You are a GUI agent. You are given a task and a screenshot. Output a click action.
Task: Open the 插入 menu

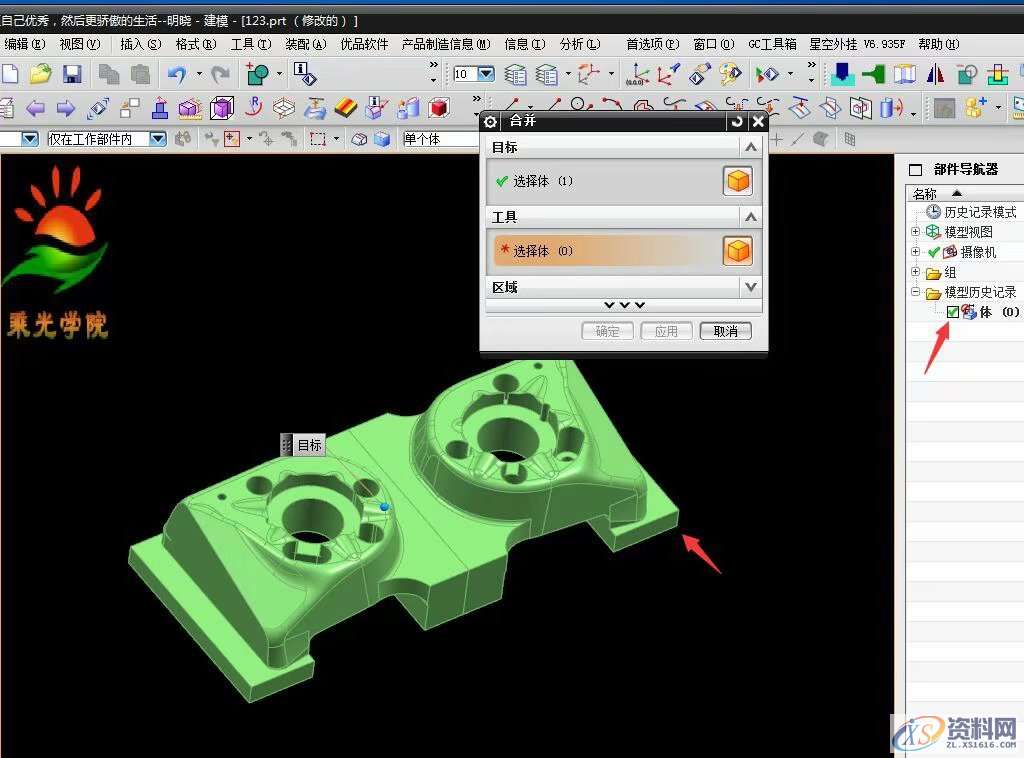click(139, 44)
